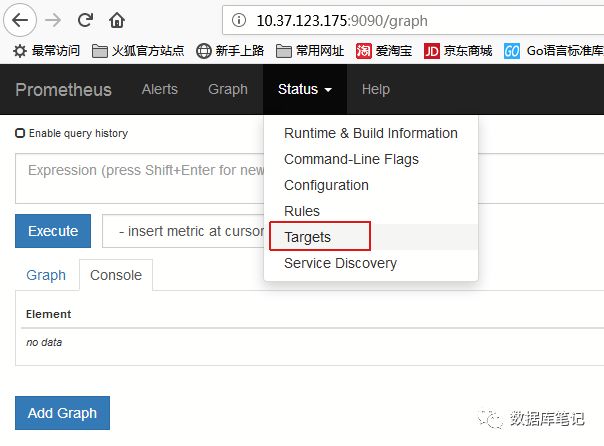
Task: Click the site info icon in address bar
Action: [238, 19]
